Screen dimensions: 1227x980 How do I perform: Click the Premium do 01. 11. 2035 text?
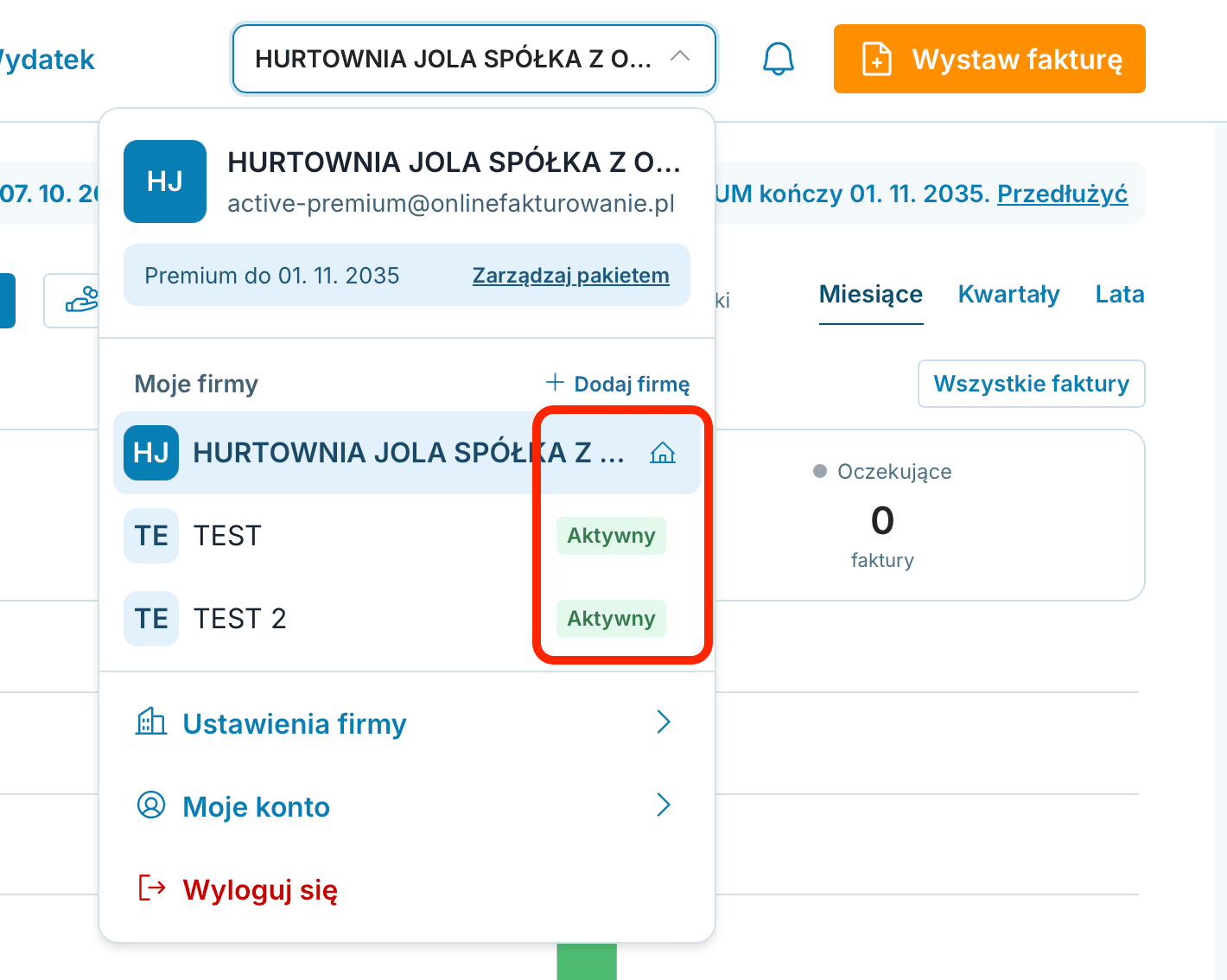pyautogui.click(x=272, y=276)
